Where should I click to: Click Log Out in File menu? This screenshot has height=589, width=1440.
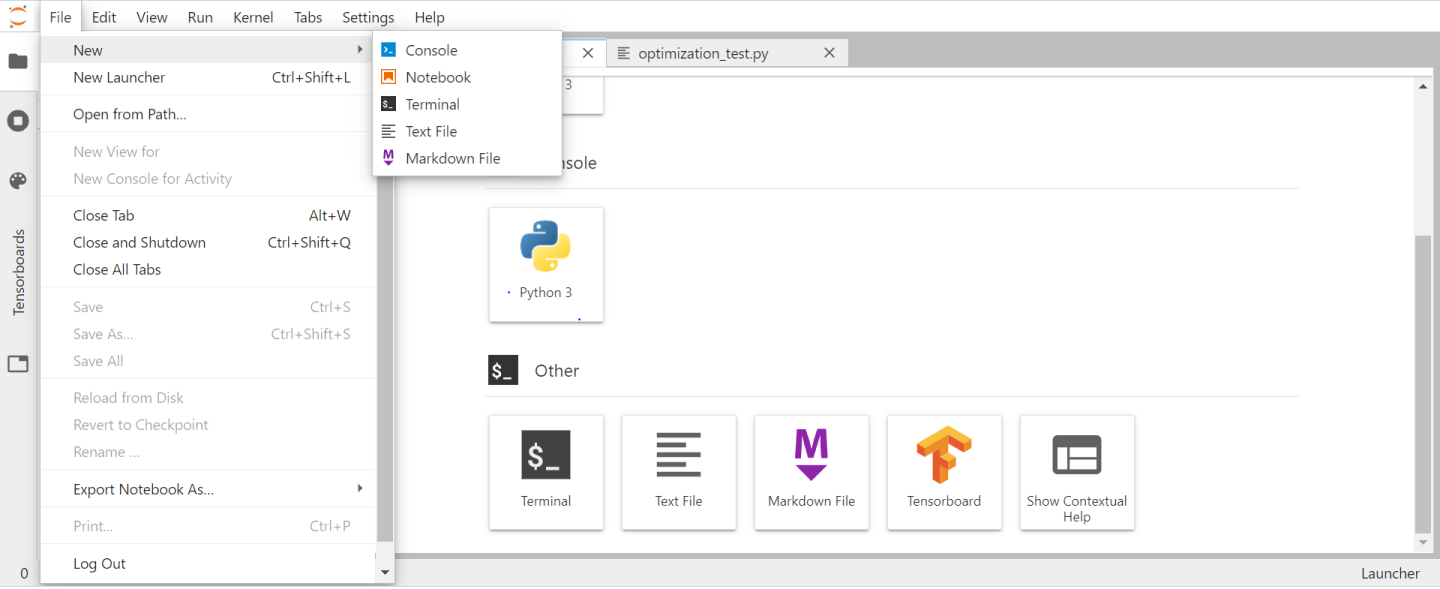click(x=100, y=563)
